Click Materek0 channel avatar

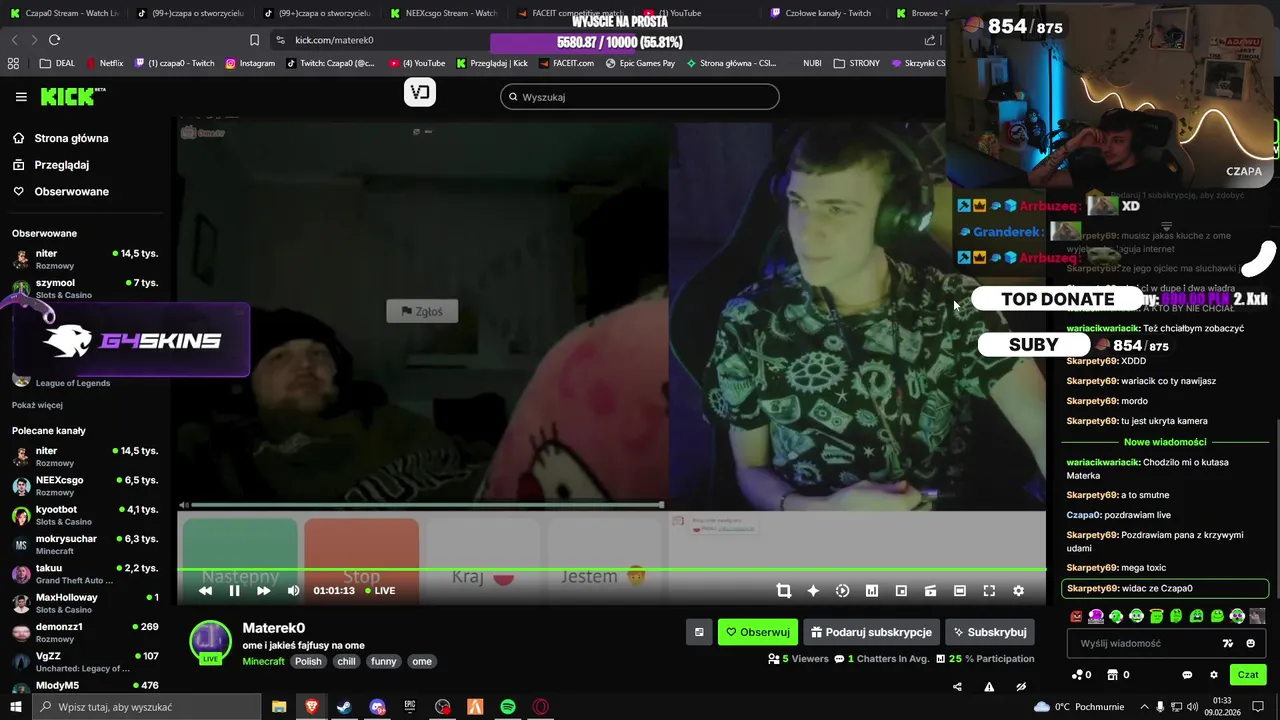pyautogui.click(x=211, y=642)
